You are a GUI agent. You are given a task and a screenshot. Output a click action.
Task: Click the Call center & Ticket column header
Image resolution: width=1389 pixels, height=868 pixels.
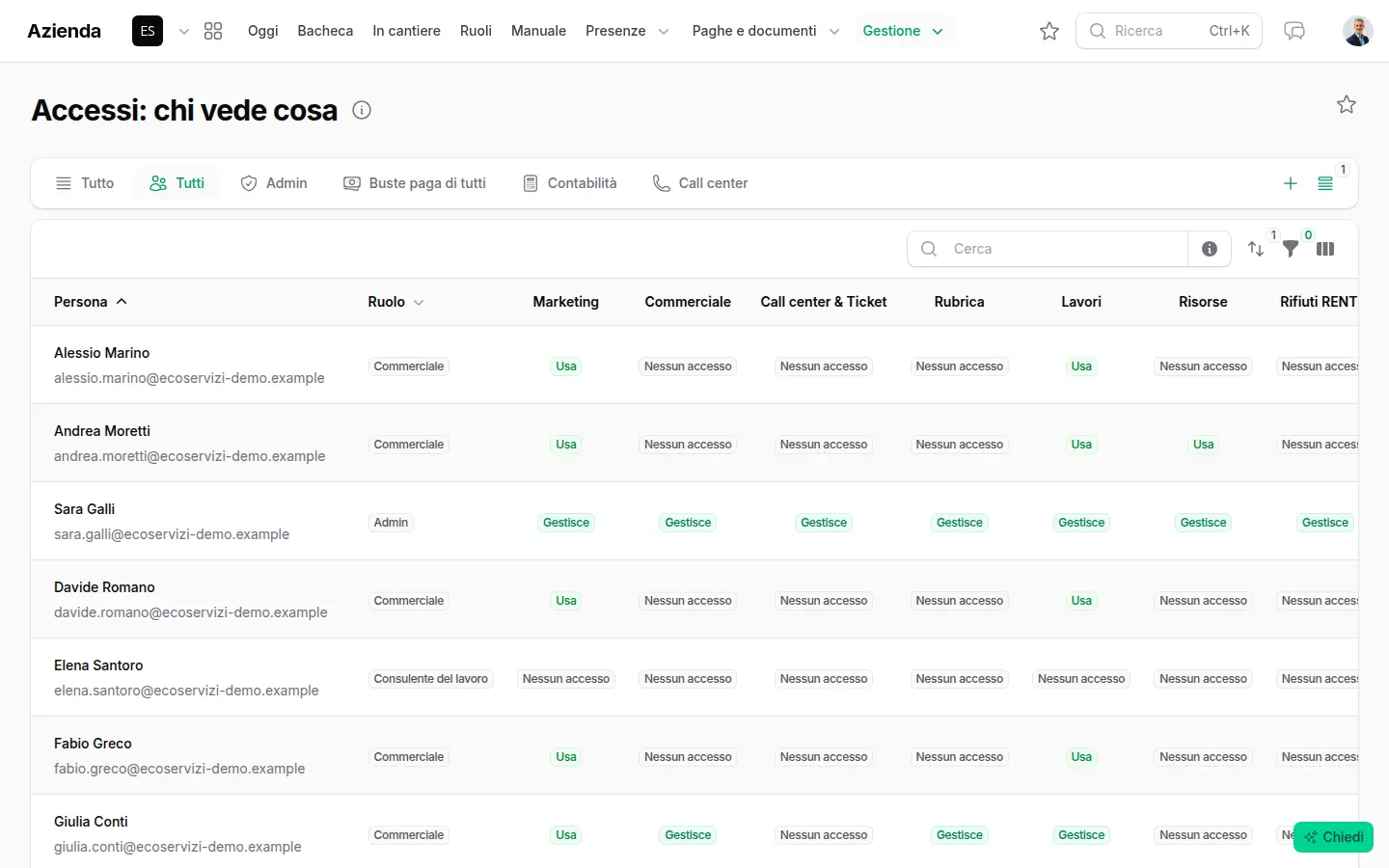pos(824,302)
